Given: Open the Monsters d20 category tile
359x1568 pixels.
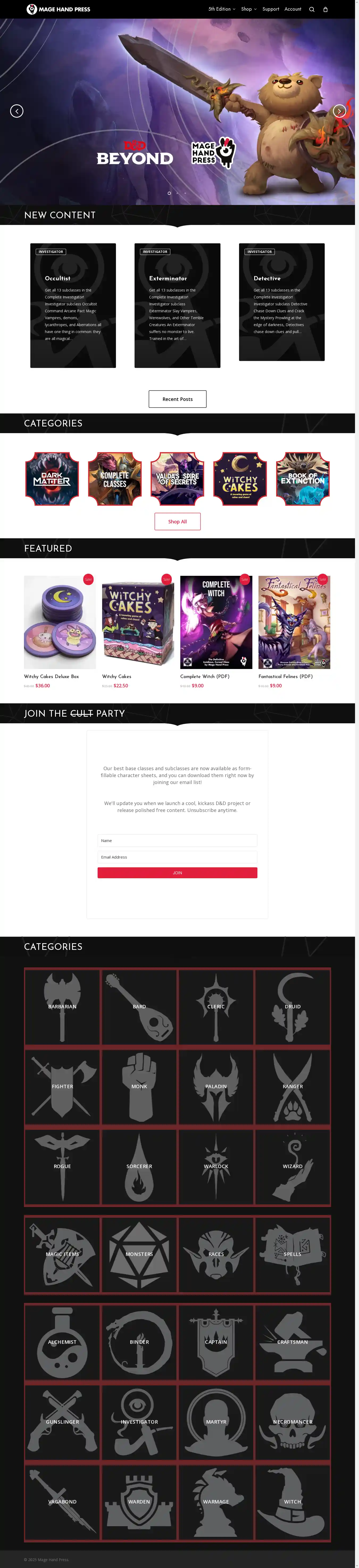Looking at the screenshot, I should pyautogui.click(x=139, y=1254).
